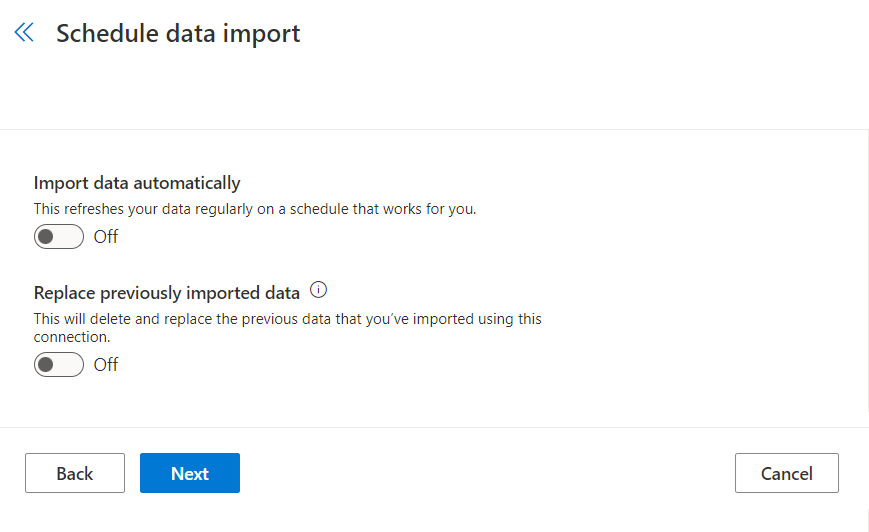Open info icon for Replace previously imported data
The width and height of the screenshot is (869, 532).
tap(319, 291)
